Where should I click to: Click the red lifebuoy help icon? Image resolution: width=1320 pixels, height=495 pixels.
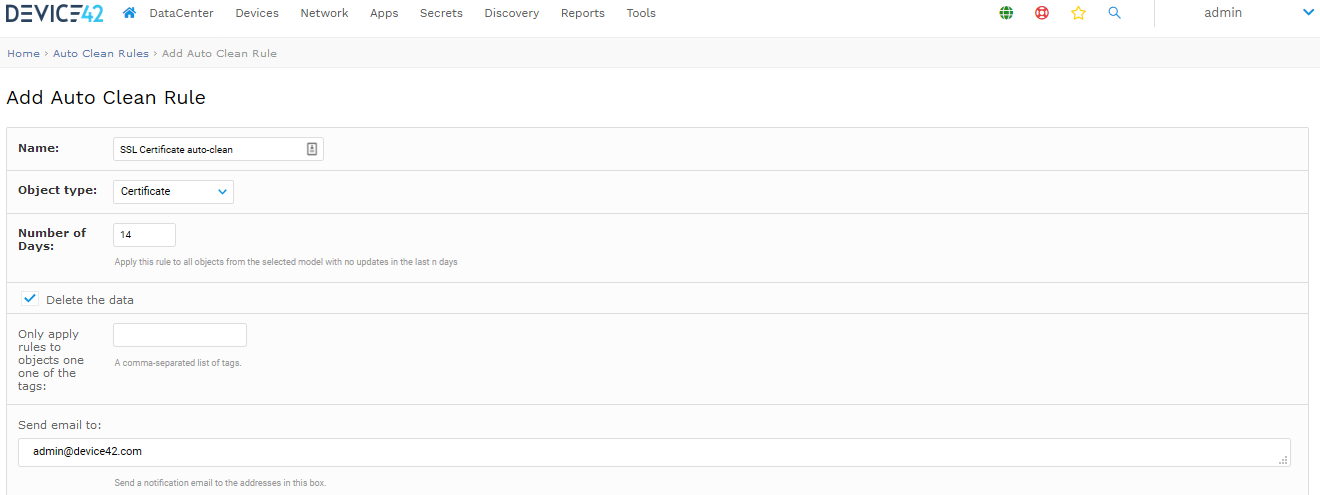[1042, 13]
